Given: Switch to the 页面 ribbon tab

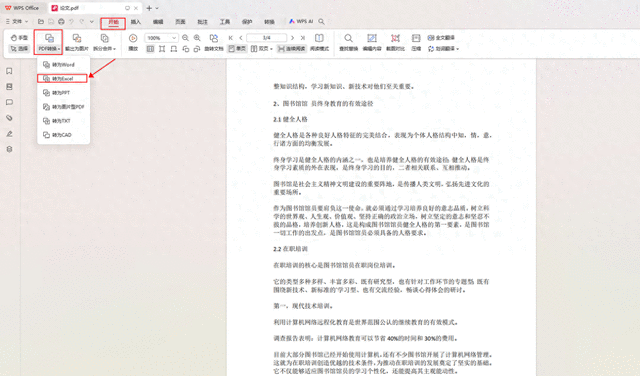Looking at the screenshot, I should pyautogui.click(x=180, y=22).
